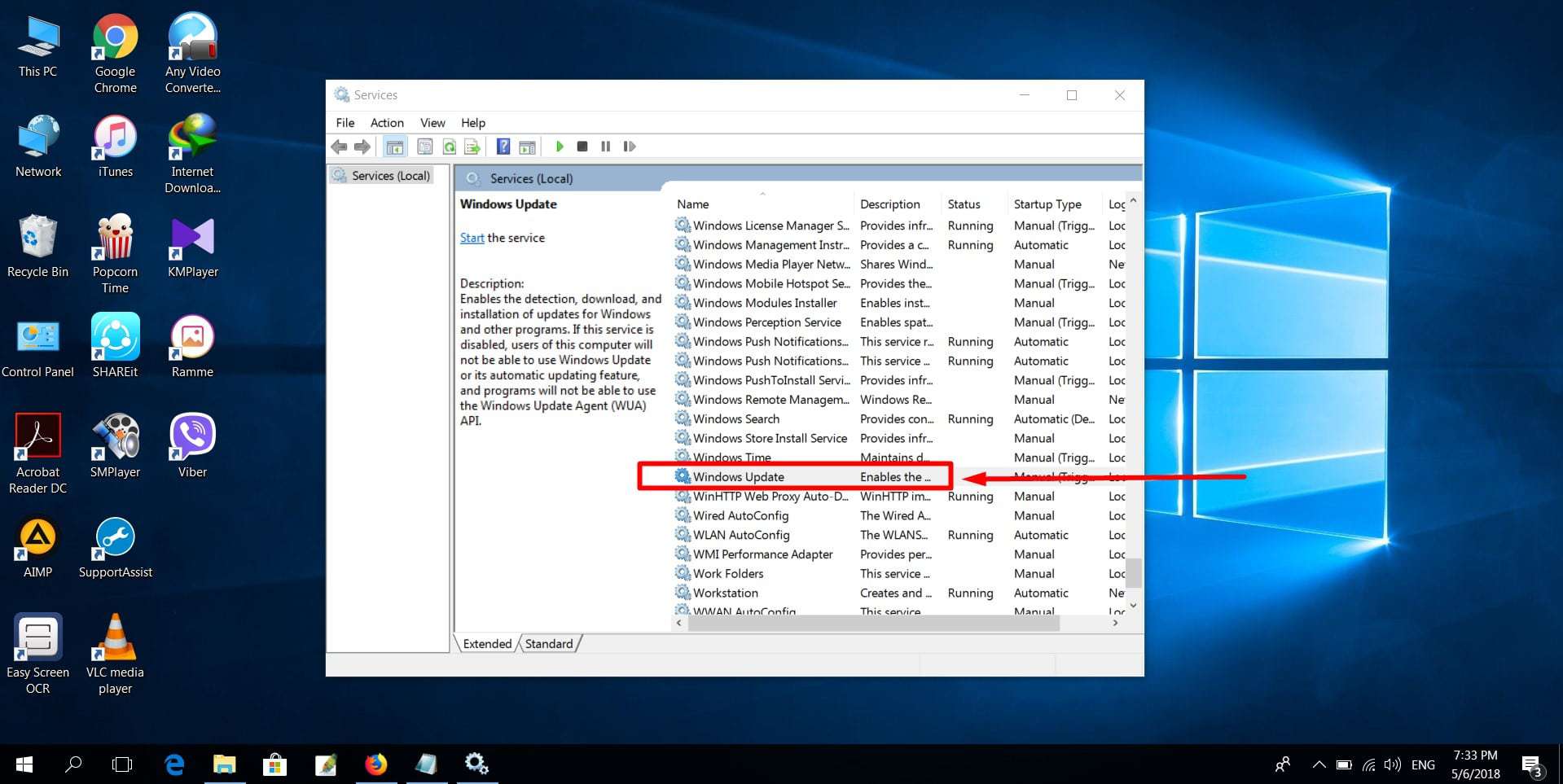
Task: Click the Pause Service toolbar icon
Action: [605, 147]
